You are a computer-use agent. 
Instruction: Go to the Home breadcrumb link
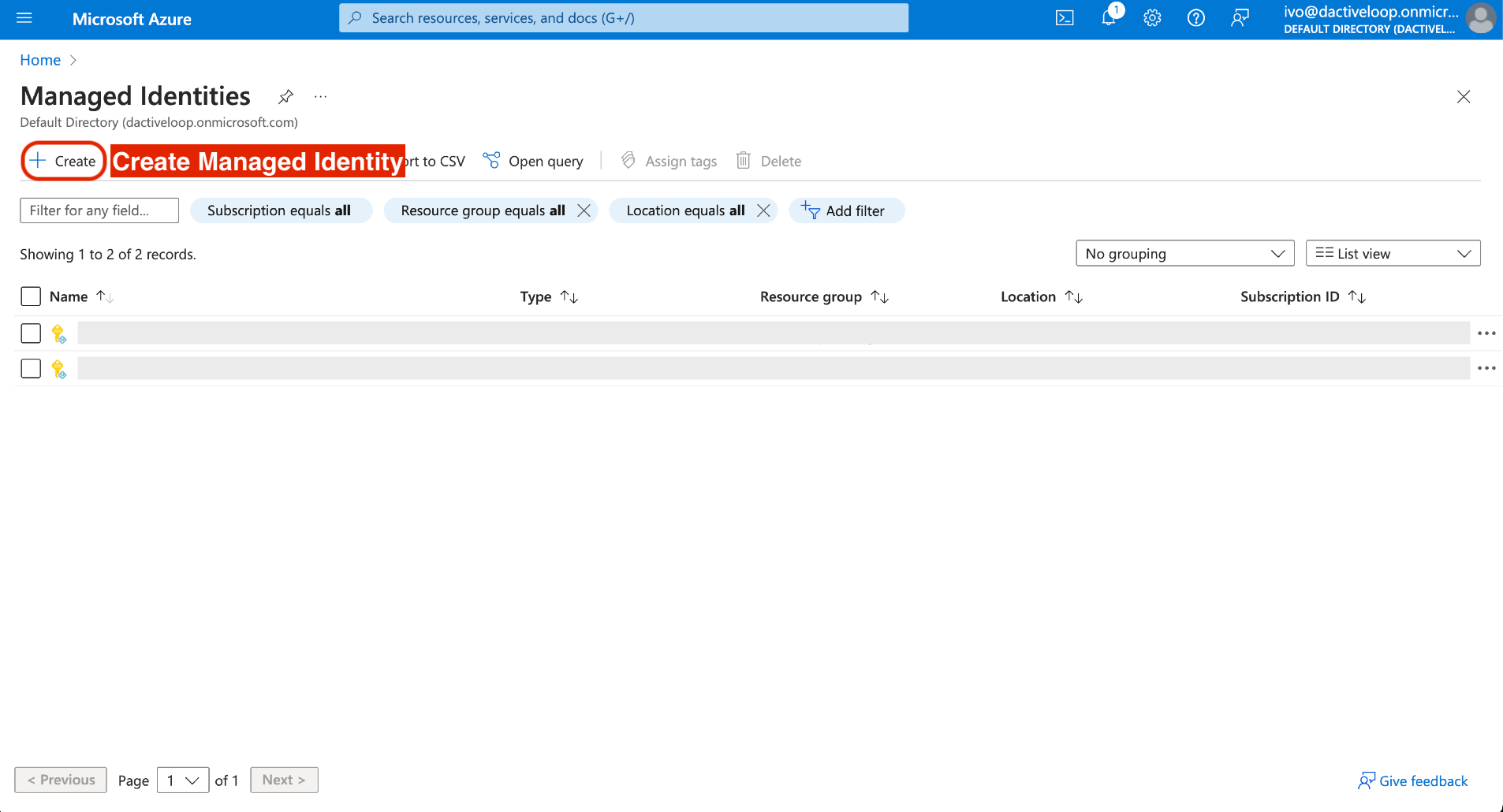pyautogui.click(x=40, y=60)
